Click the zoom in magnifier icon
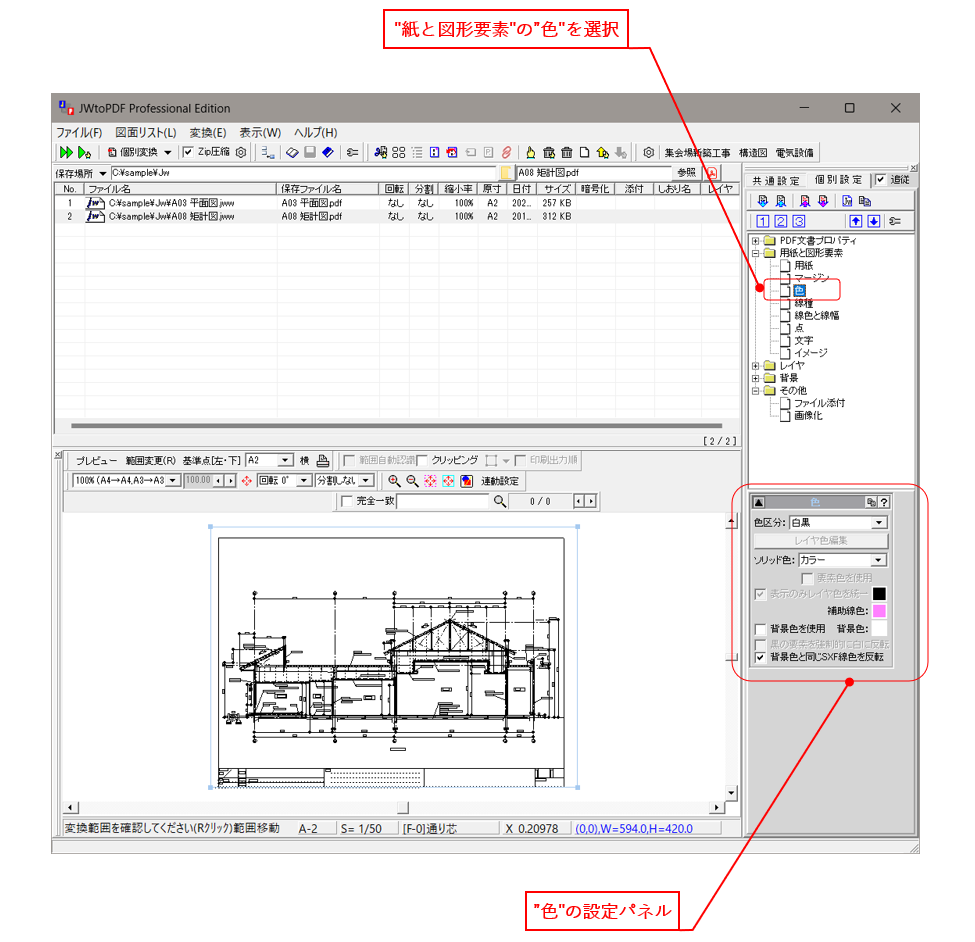 [394, 481]
